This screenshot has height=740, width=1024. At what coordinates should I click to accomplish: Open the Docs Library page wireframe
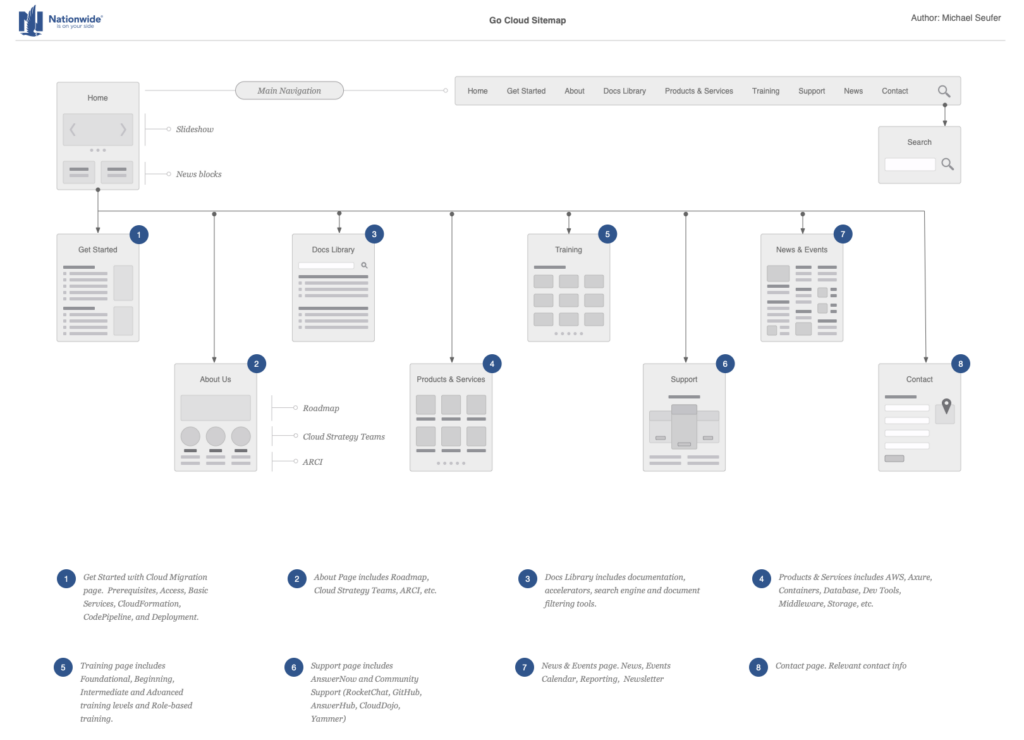(333, 288)
